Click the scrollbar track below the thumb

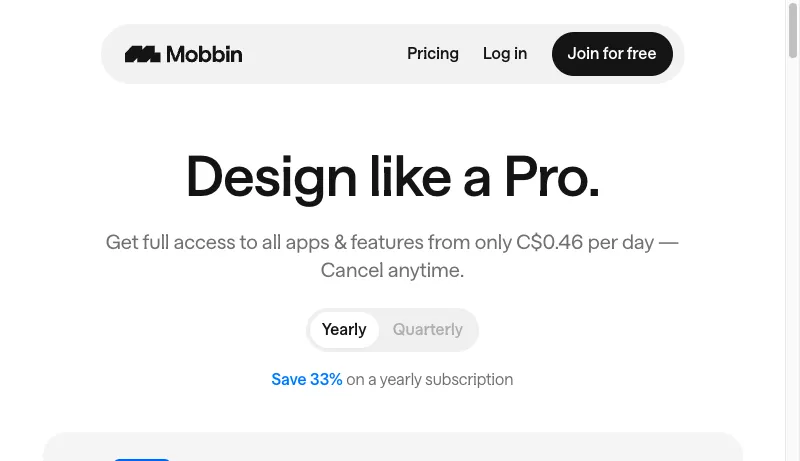[x=793, y=300]
